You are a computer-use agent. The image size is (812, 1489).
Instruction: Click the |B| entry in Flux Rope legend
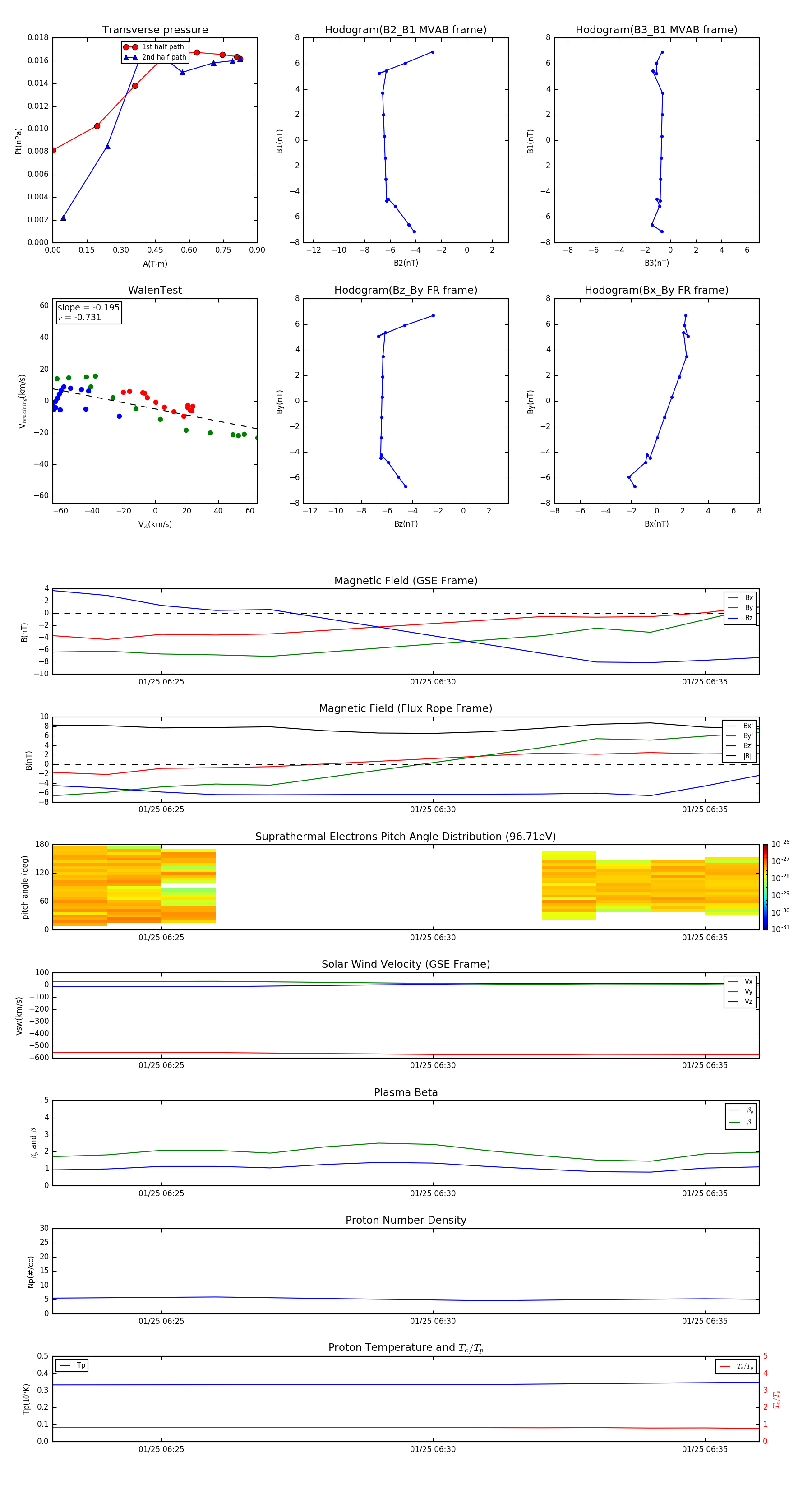pos(739,756)
